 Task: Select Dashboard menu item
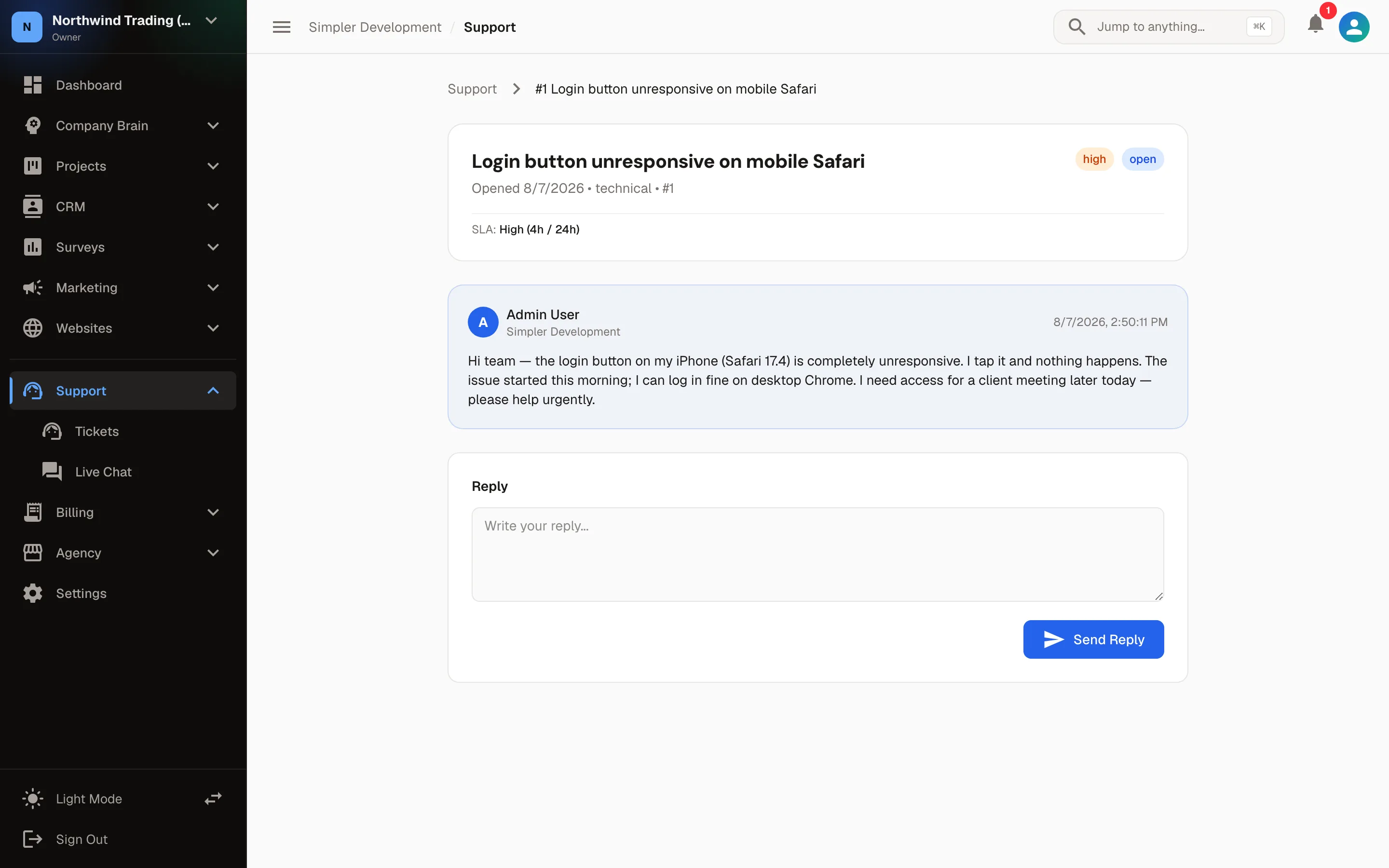pos(123,85)
